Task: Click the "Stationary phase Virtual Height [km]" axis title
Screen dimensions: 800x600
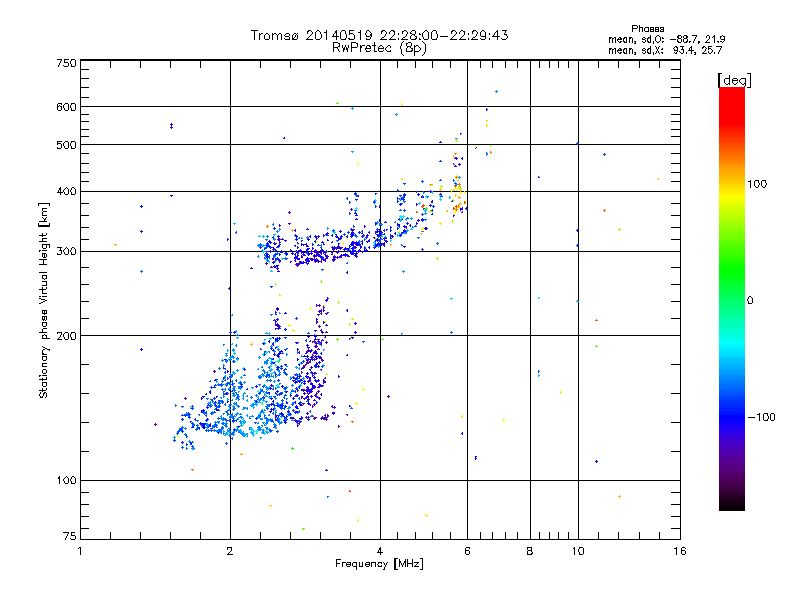Action: [44, 300]
